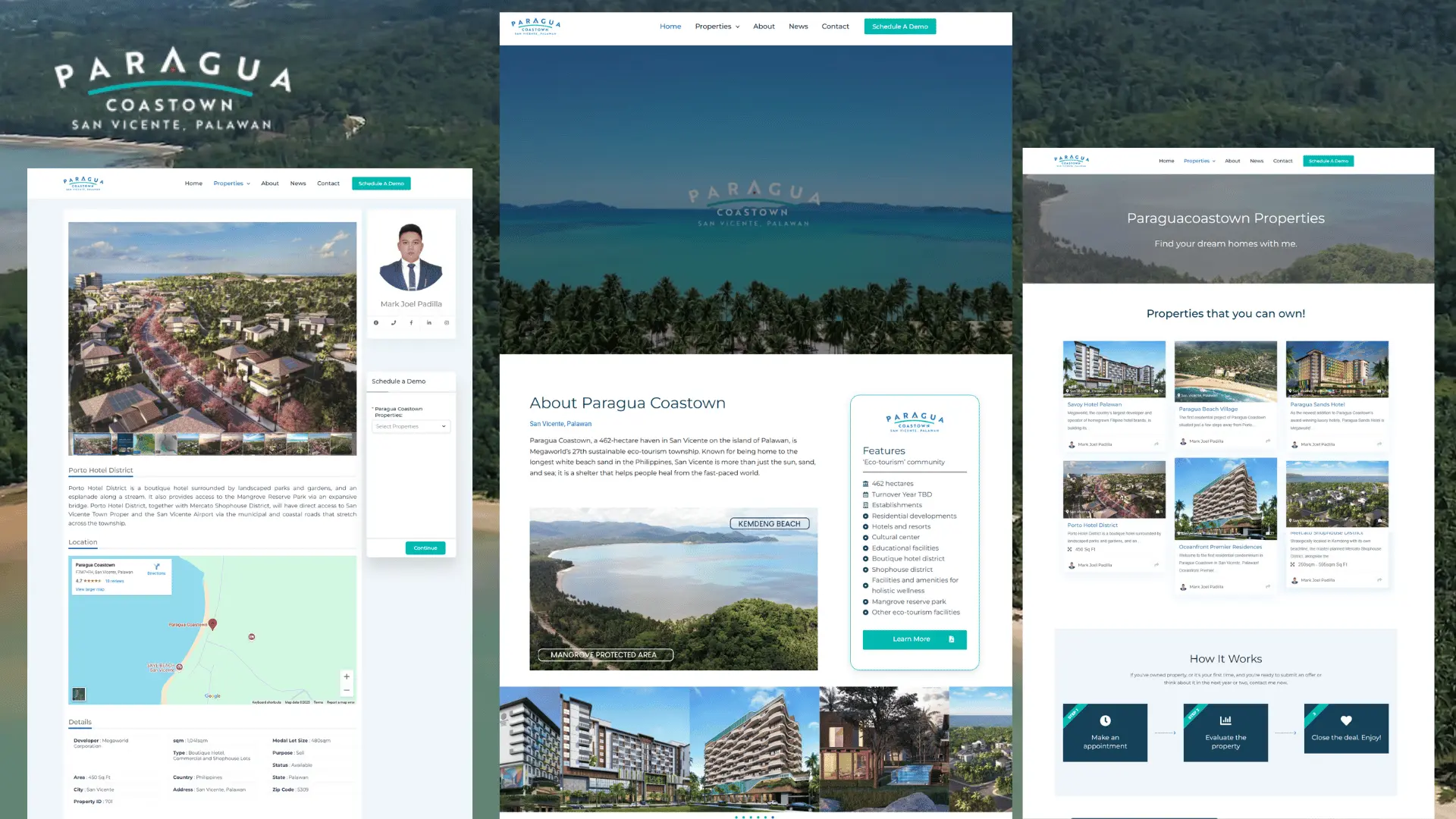This screenshot has height=819, width=1456.
Task: Open Paragua Beach Village title link
Action: point(1208,409)
